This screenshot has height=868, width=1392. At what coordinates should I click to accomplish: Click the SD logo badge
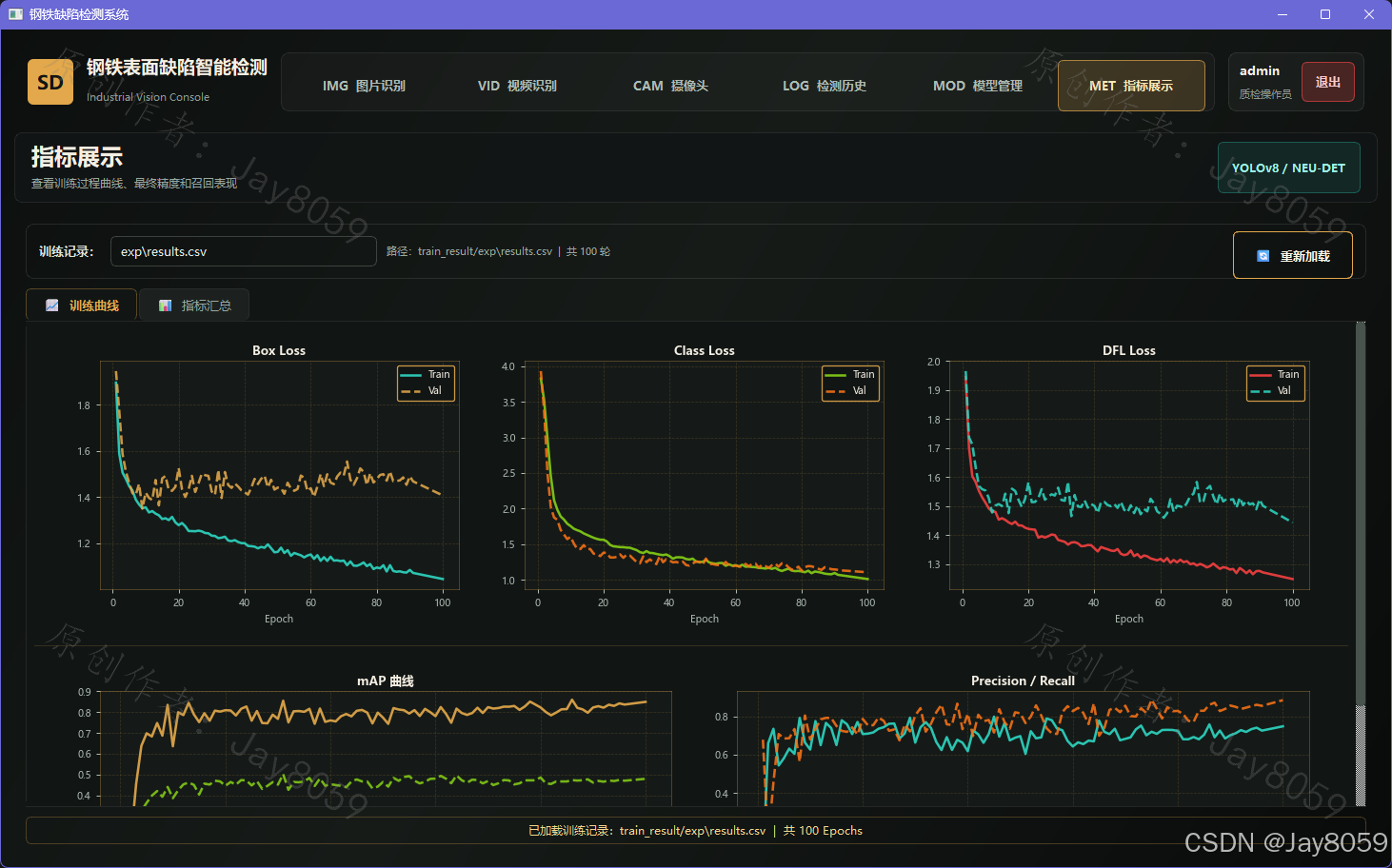(50, 82)
